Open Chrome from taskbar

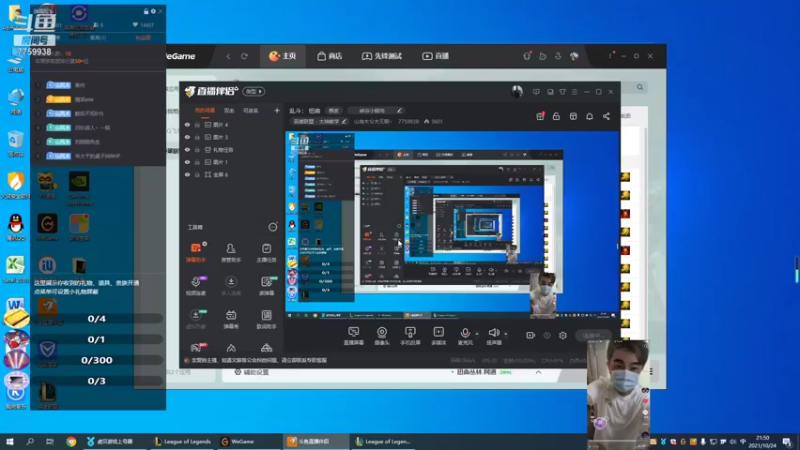(x=71, y=441)
